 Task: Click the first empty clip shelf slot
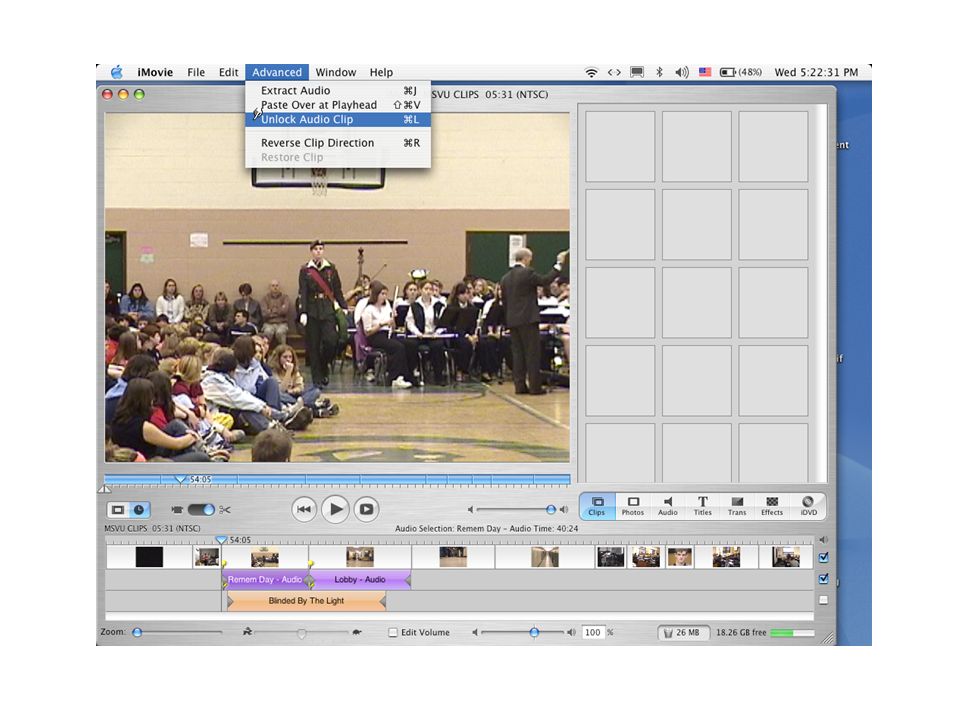click(x=620, y=146)
